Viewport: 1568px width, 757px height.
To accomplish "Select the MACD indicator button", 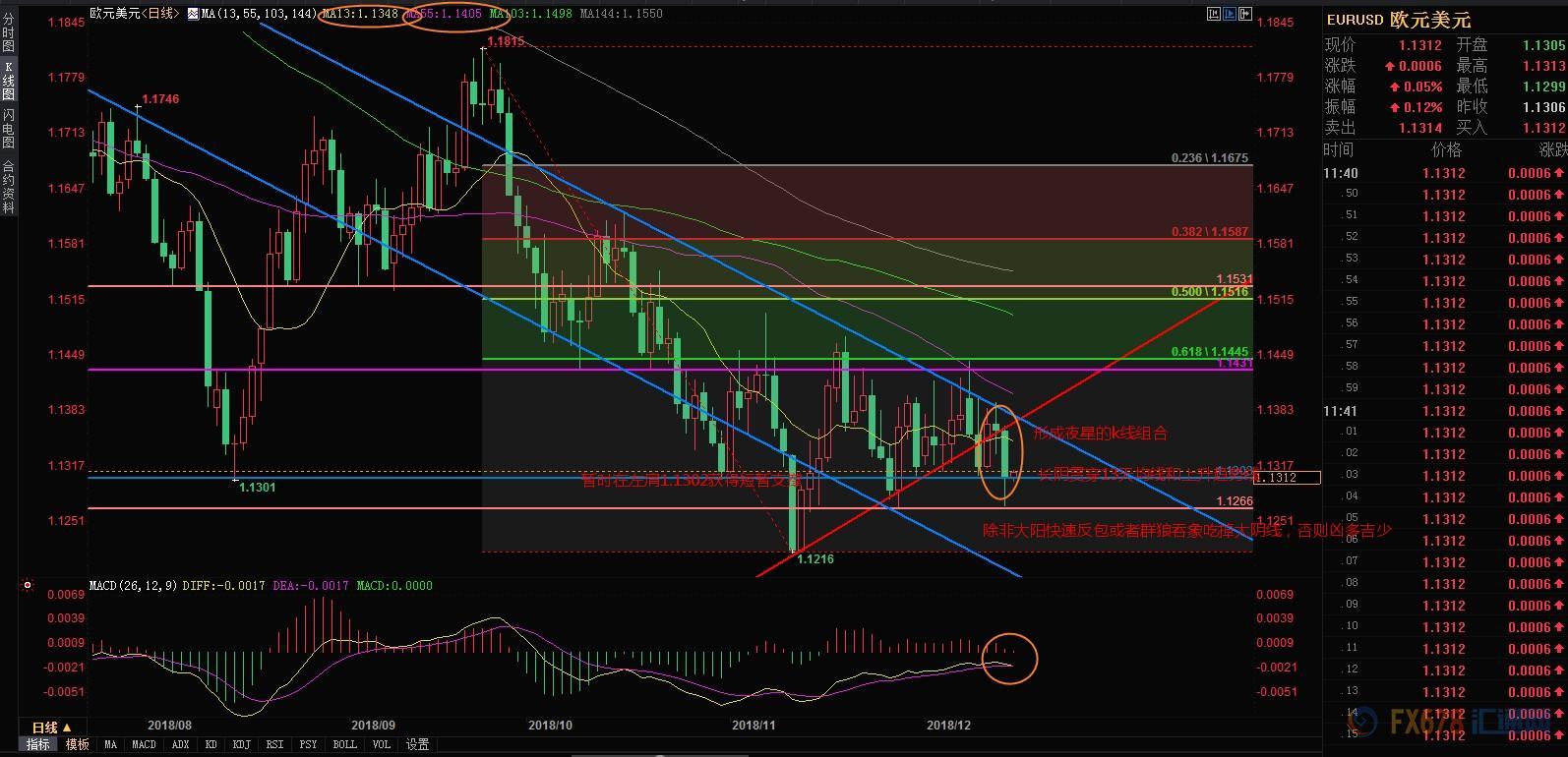I will pyautogui.click(x=144, y=745).
